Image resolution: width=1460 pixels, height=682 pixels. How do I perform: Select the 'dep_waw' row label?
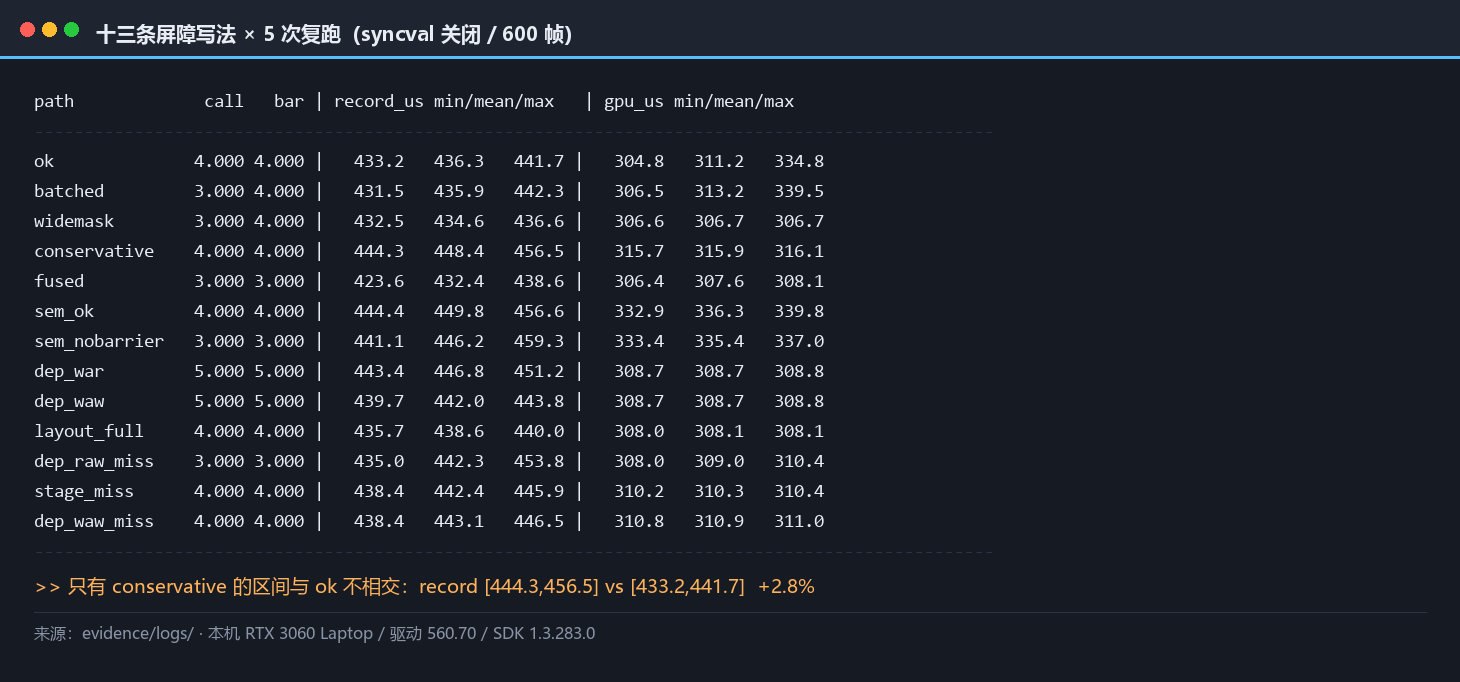point(69,401)
